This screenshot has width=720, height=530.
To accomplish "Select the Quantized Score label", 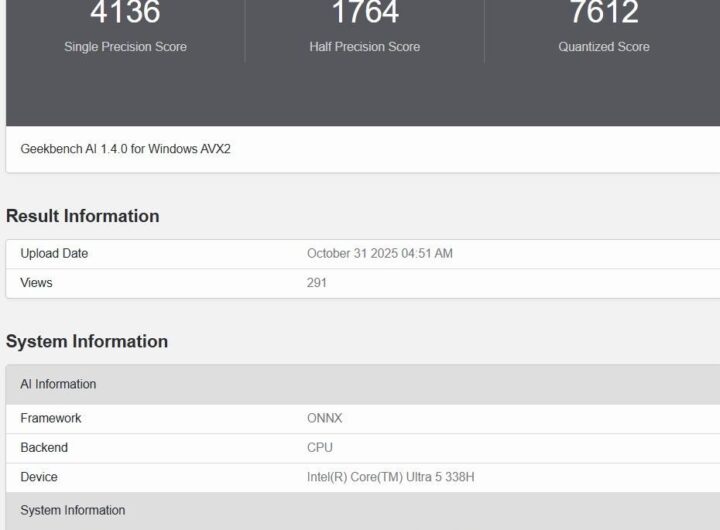I will [604, 47].
